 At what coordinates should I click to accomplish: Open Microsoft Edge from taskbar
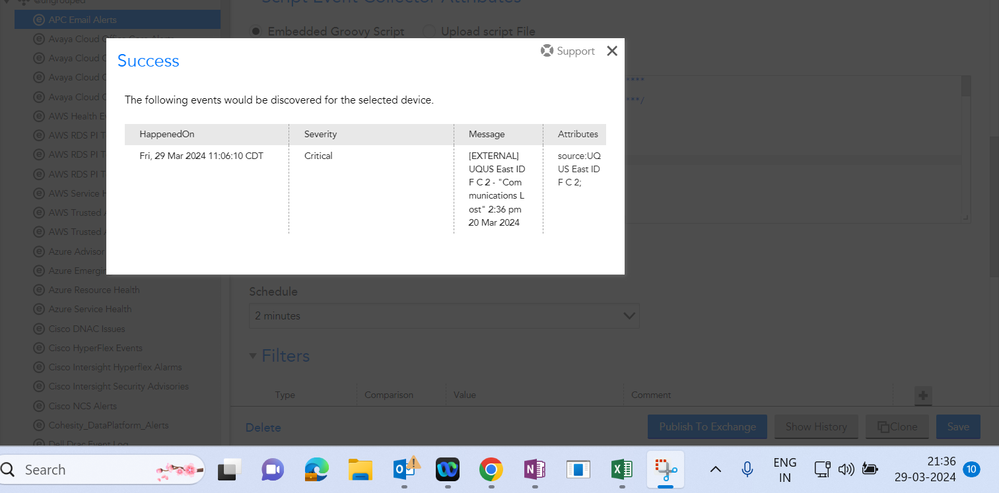pos(317,469)
